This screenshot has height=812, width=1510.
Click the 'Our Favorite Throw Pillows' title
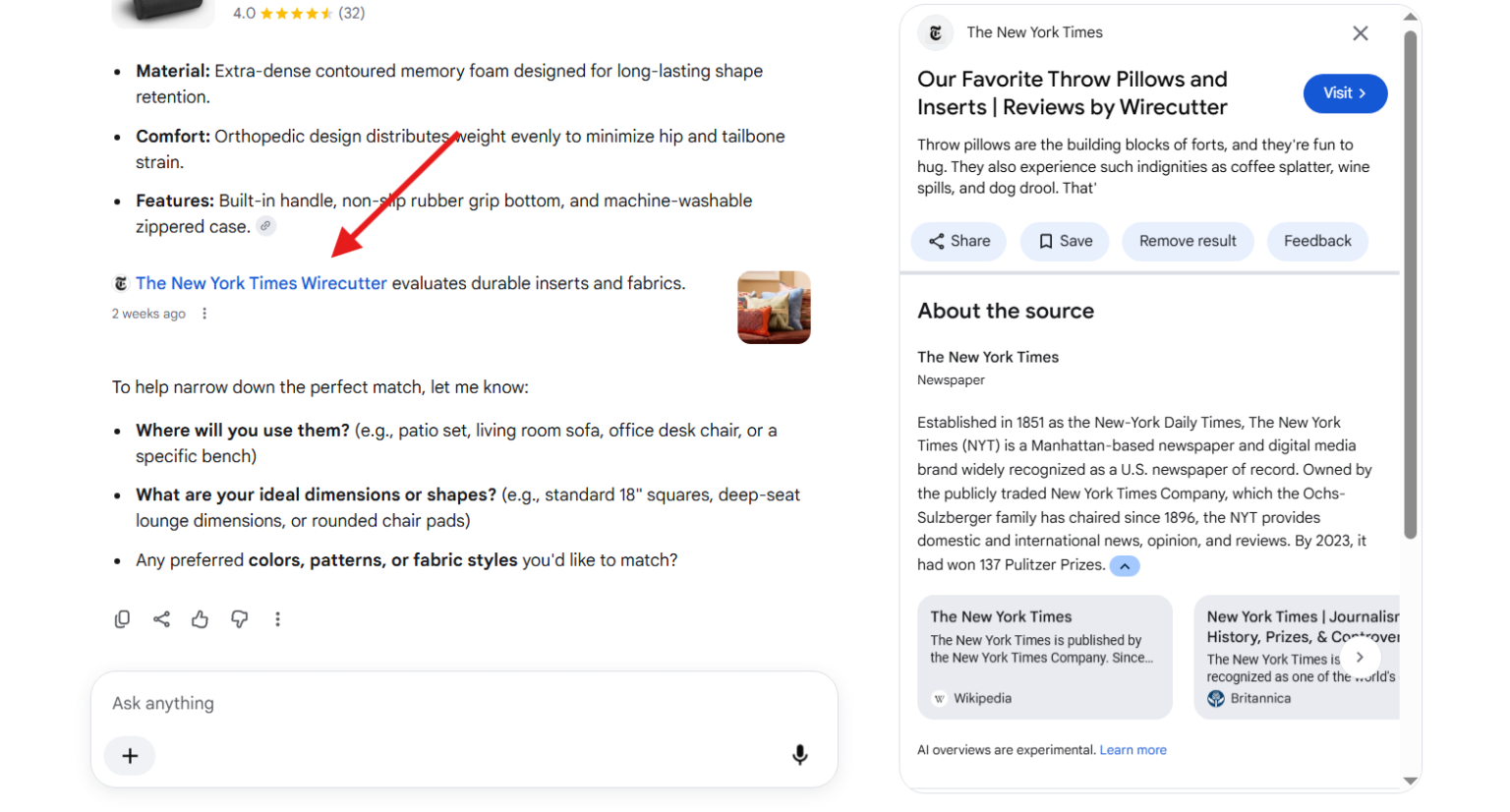pyautogui.click(x=1073, y=93)
